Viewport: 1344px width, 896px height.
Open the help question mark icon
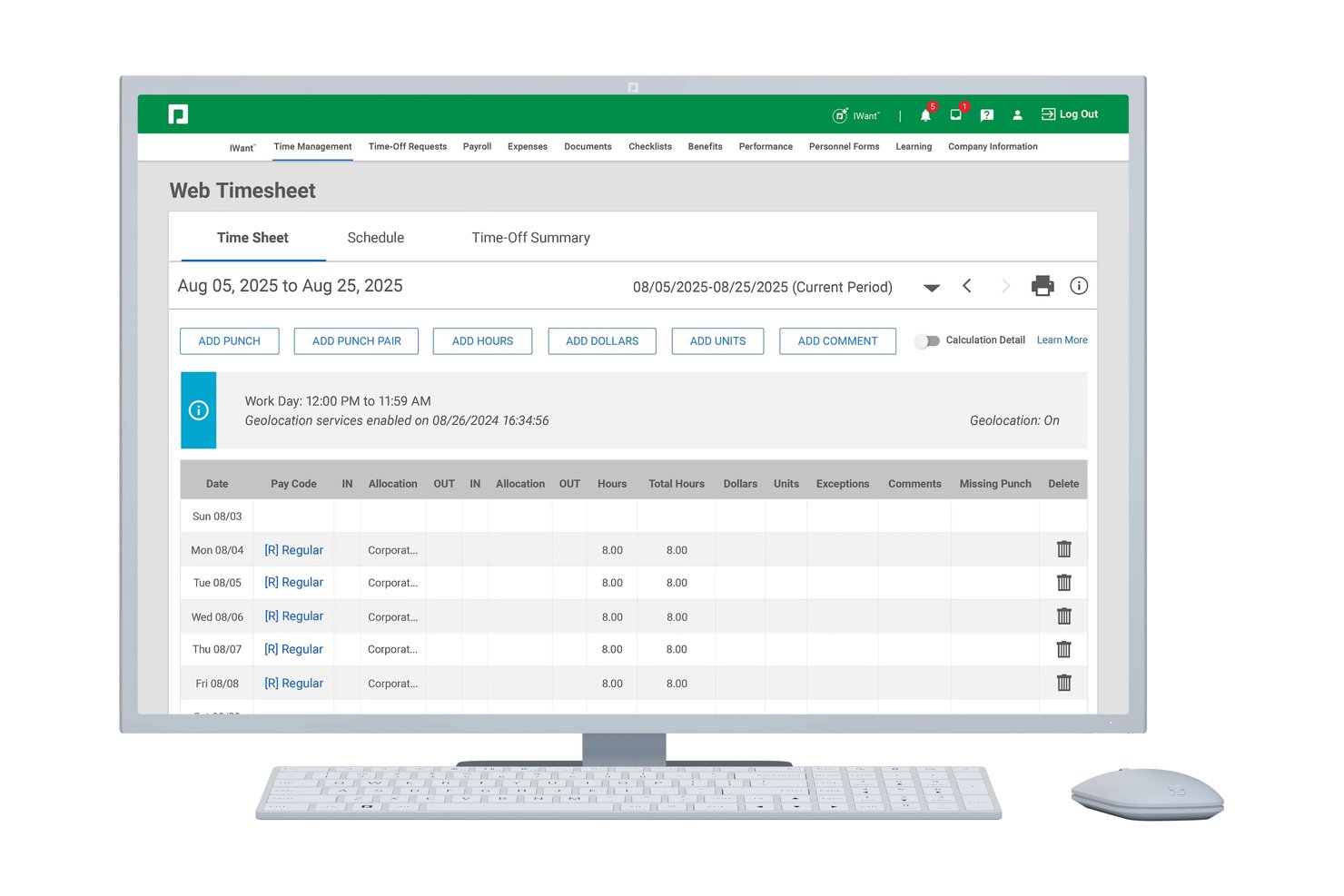pyautogui.click(x=987, y=115)
